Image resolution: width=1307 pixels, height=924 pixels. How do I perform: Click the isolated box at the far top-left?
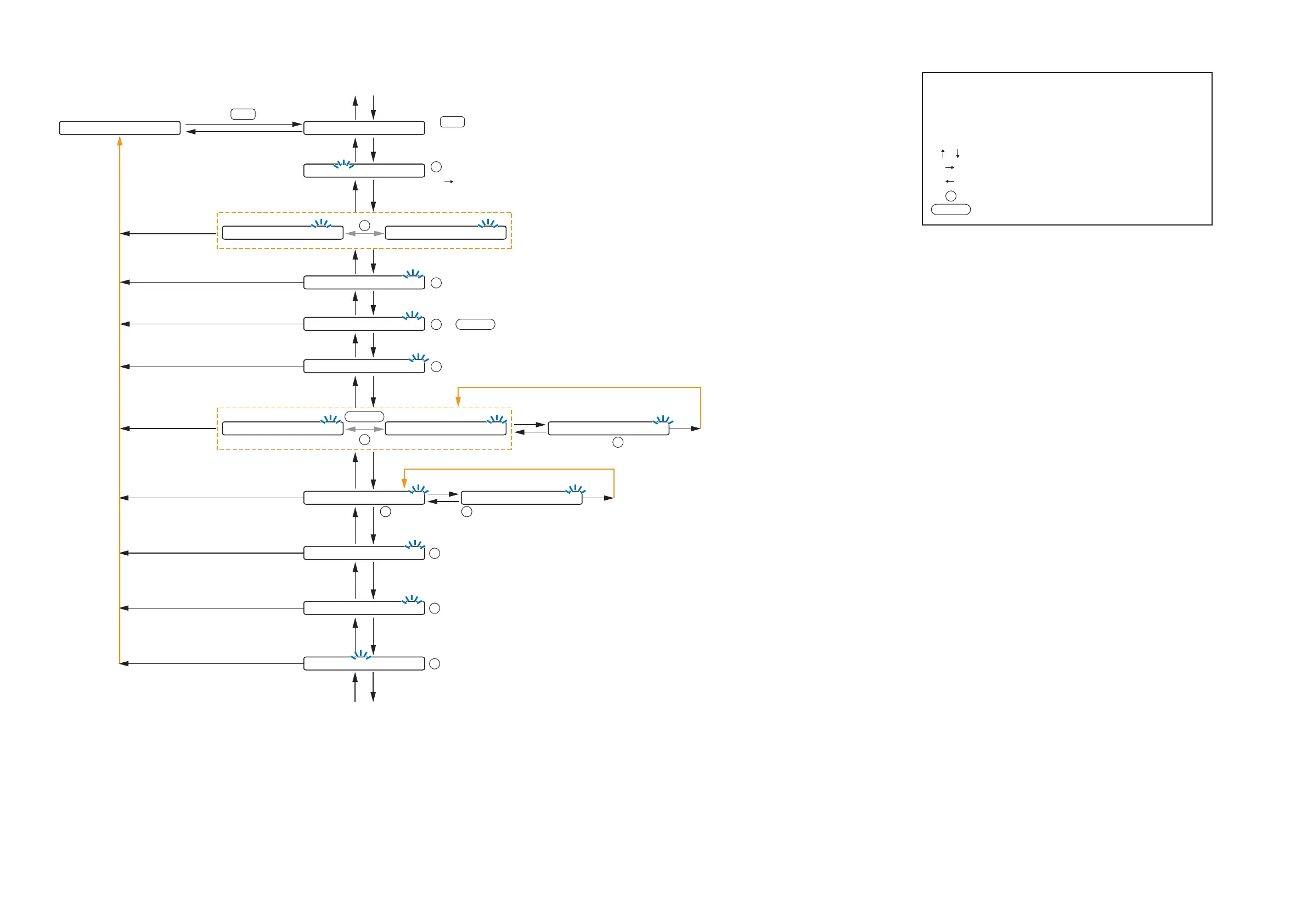click(x=120, y=127)
